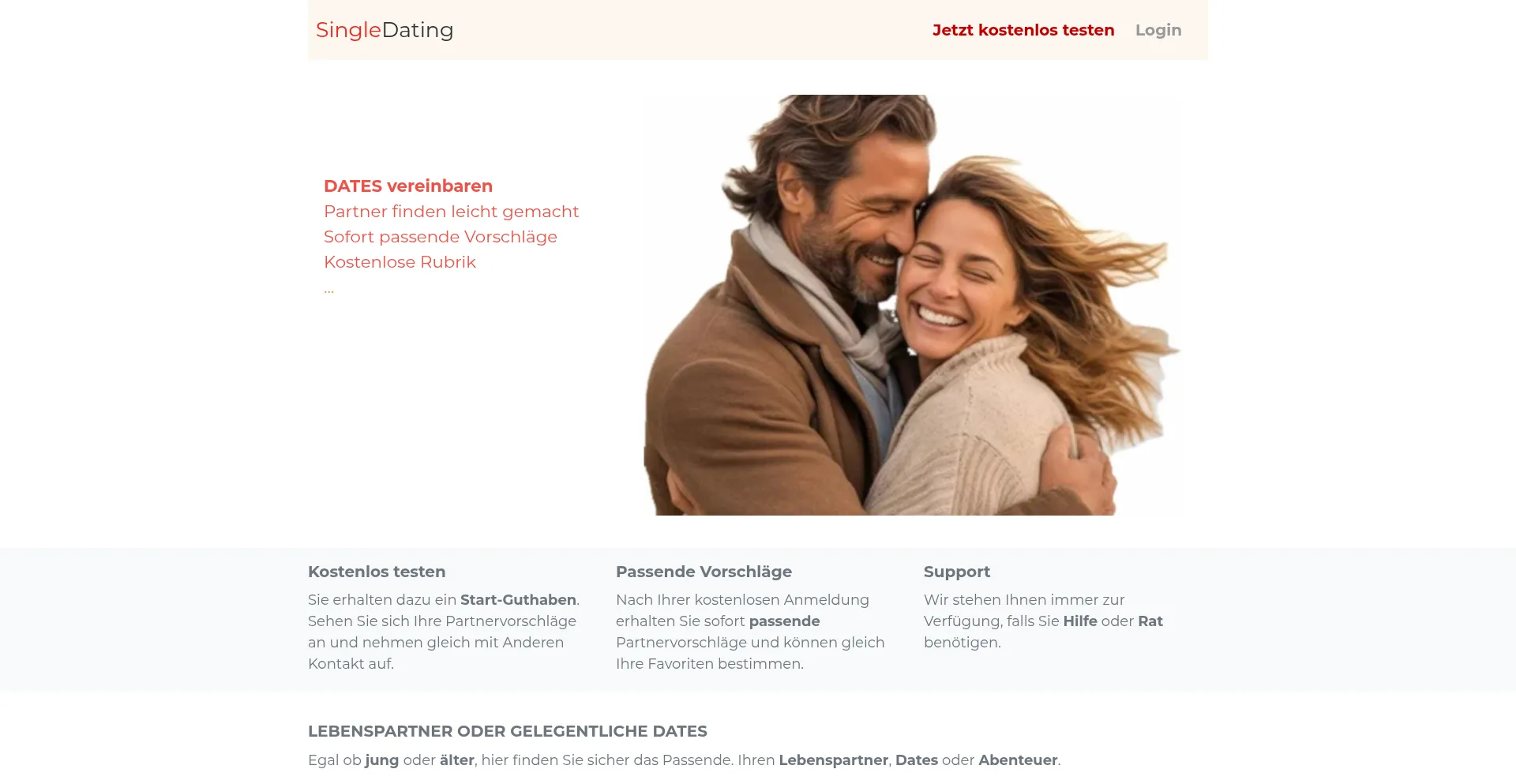This screenshot has width=1516, height=784.
Task: Select the DATES vereinbaren headline
Action: point(408,186)
